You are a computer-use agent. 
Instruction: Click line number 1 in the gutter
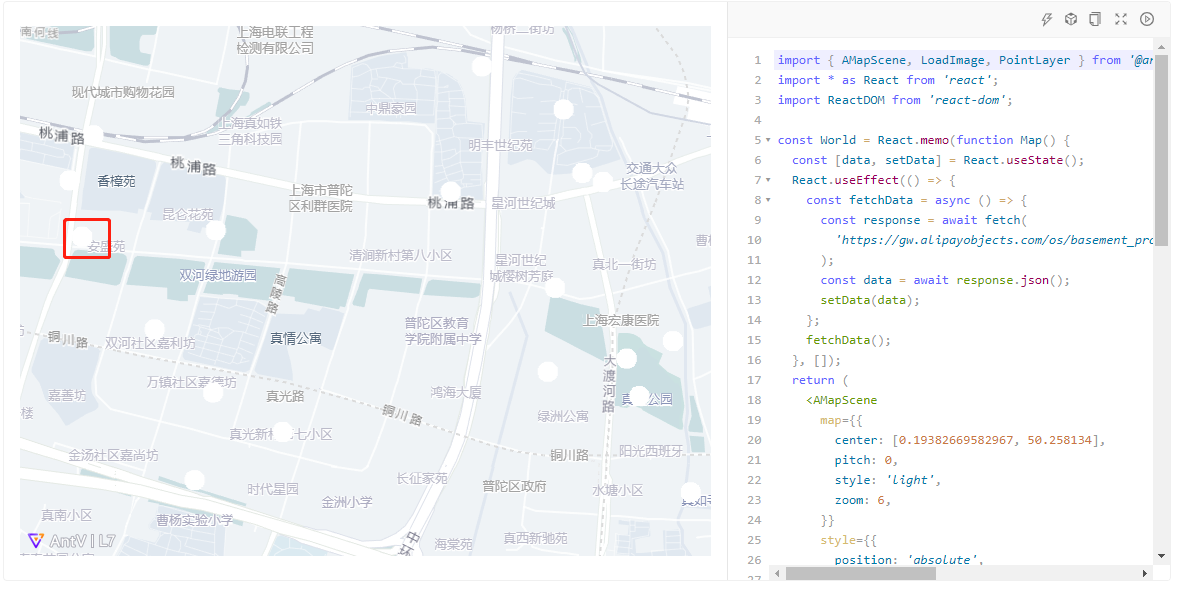point(757,61)
